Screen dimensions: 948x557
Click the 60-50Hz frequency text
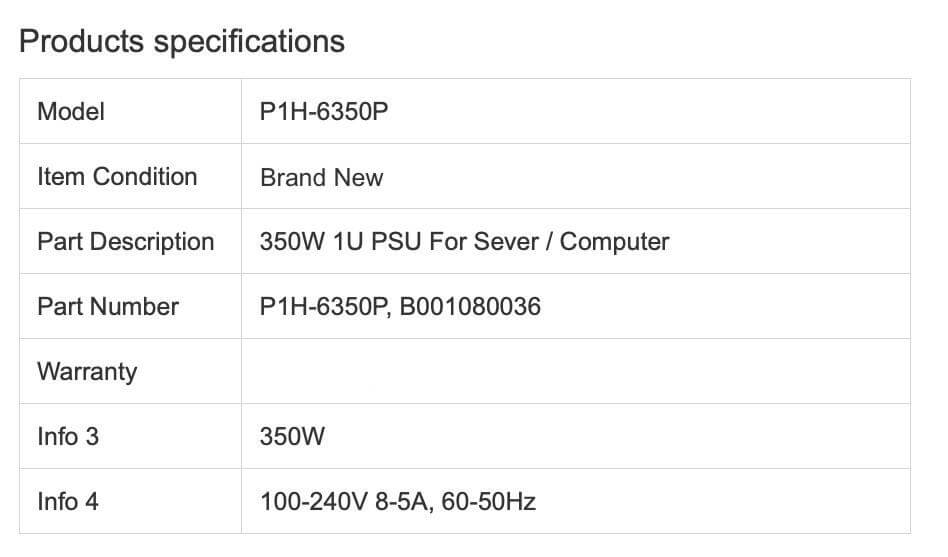click(489, 502)
